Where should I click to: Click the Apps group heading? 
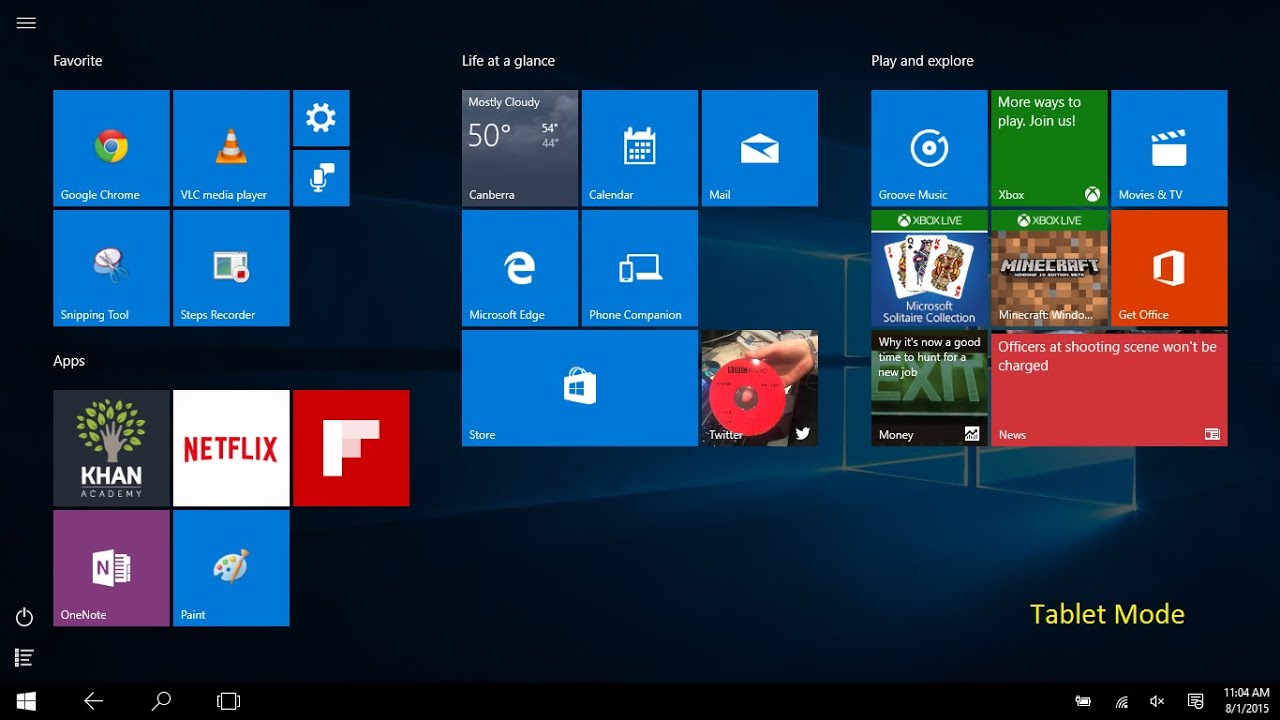click(x=69, y=361)
